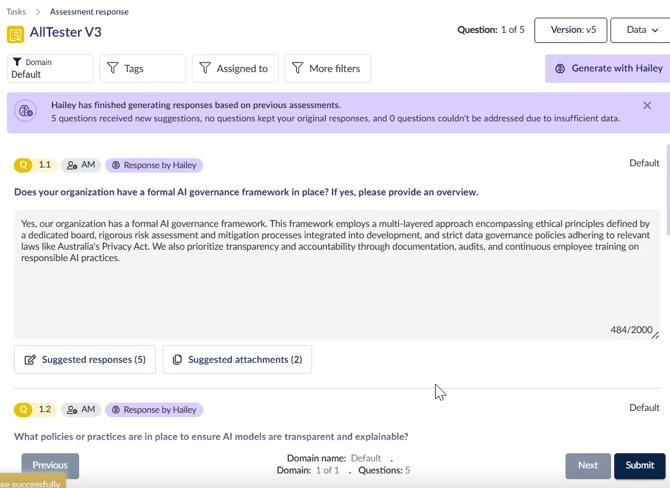The height and width of the screenshot is (488, 670).
Task: Click Generate with Hailey button
Action: point(608,69)
